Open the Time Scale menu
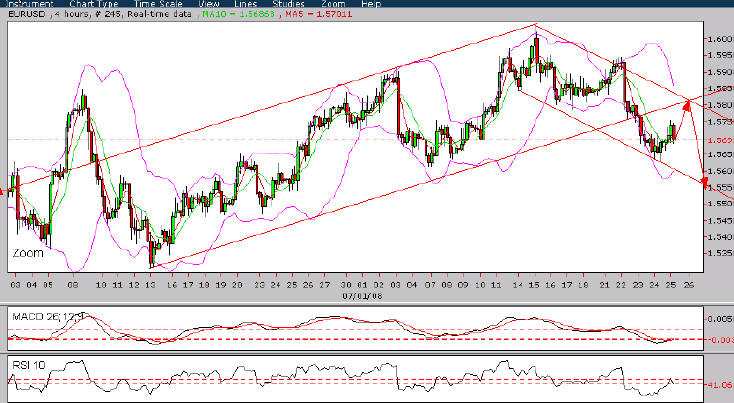This screenshot has width=734, height=403. [157, 4]
